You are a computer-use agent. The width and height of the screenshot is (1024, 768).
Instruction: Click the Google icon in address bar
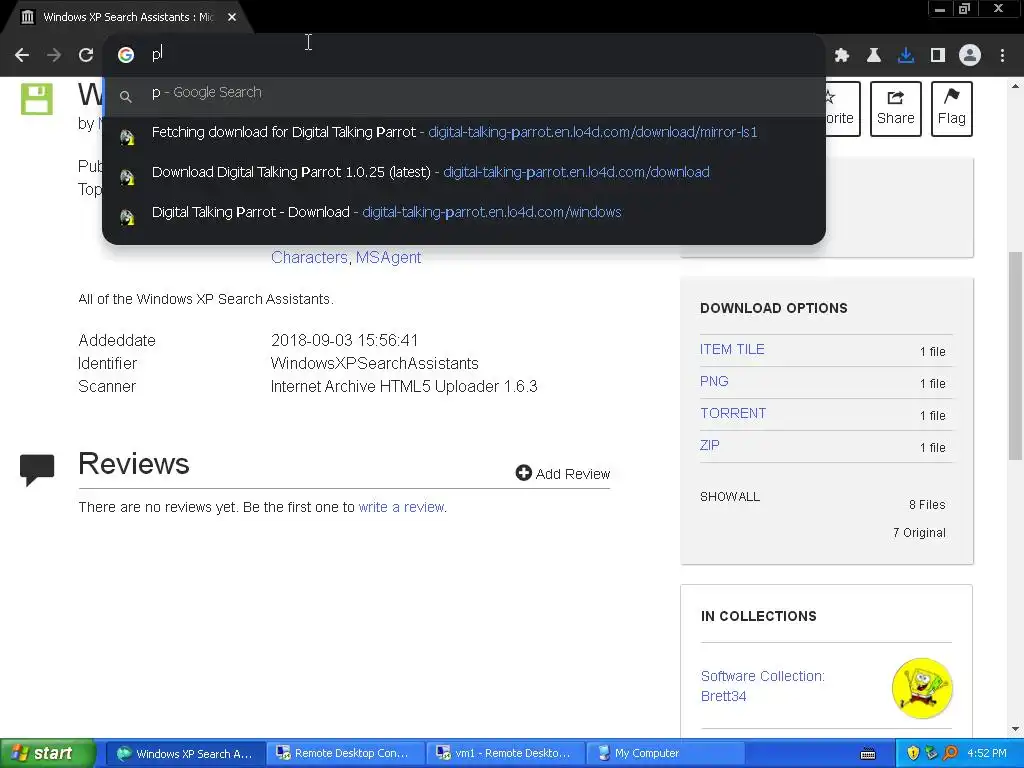point(126,55)
